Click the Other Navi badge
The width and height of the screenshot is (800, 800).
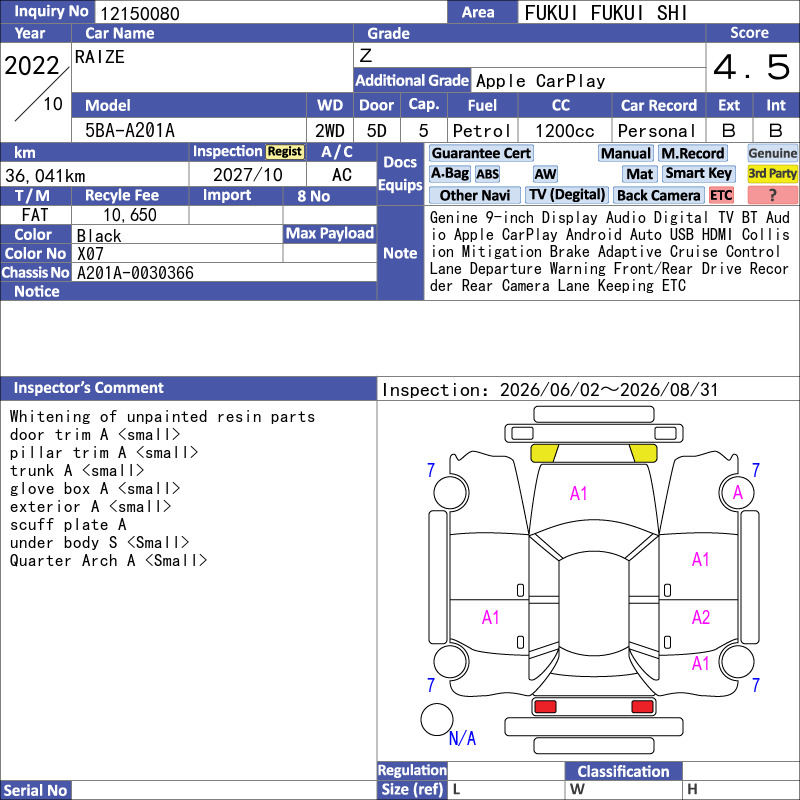tap(474, 195)
